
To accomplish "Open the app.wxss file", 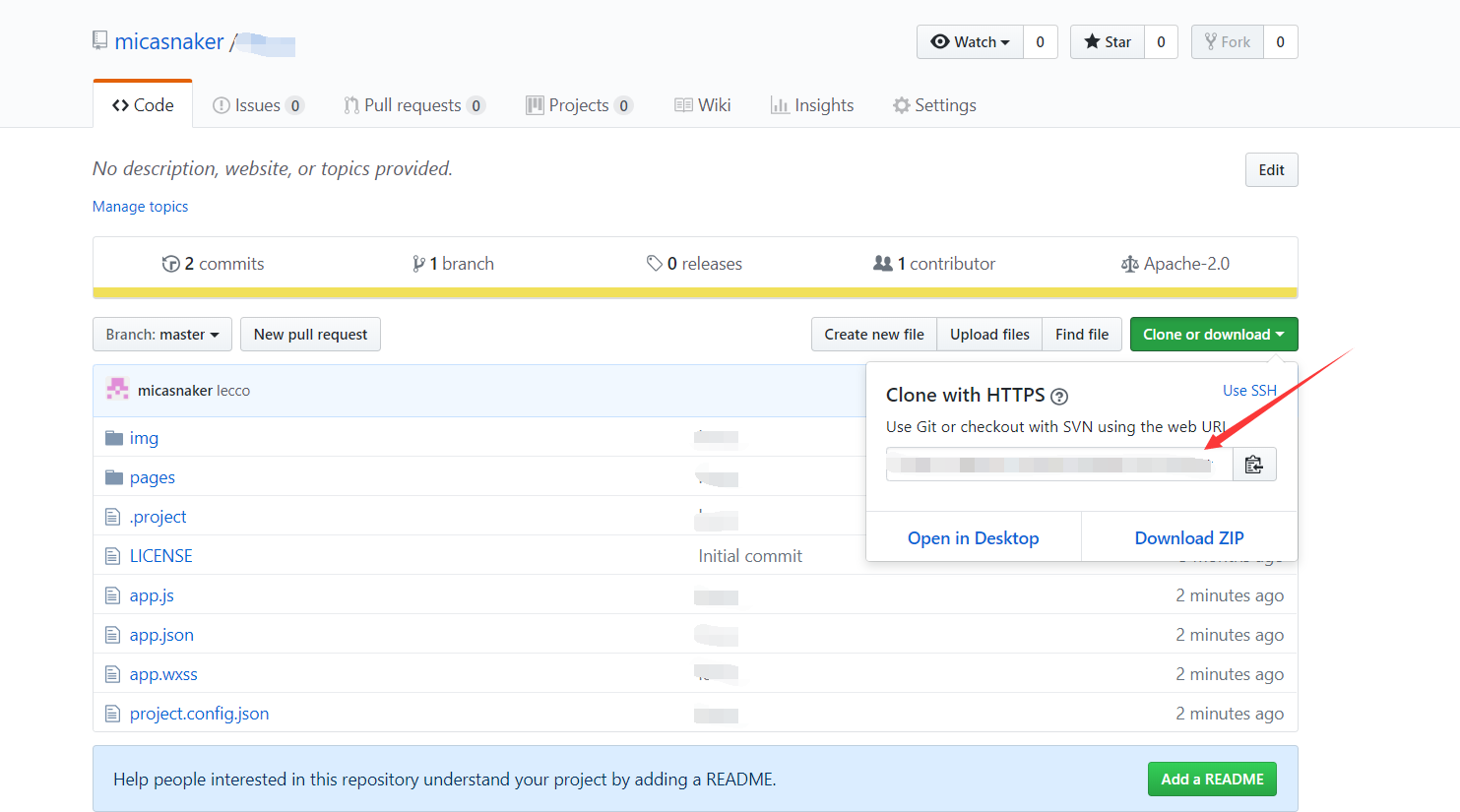I will (x=163, y=674).
